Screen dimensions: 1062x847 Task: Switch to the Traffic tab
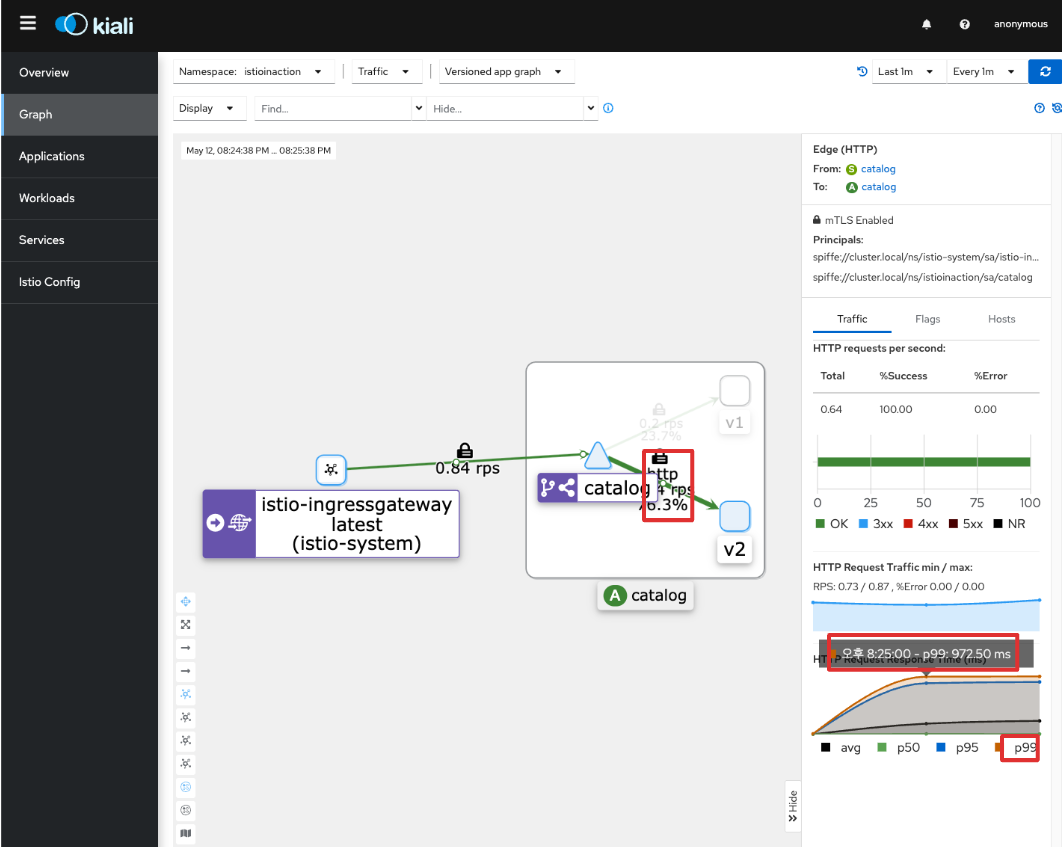(x=852, y=319)
